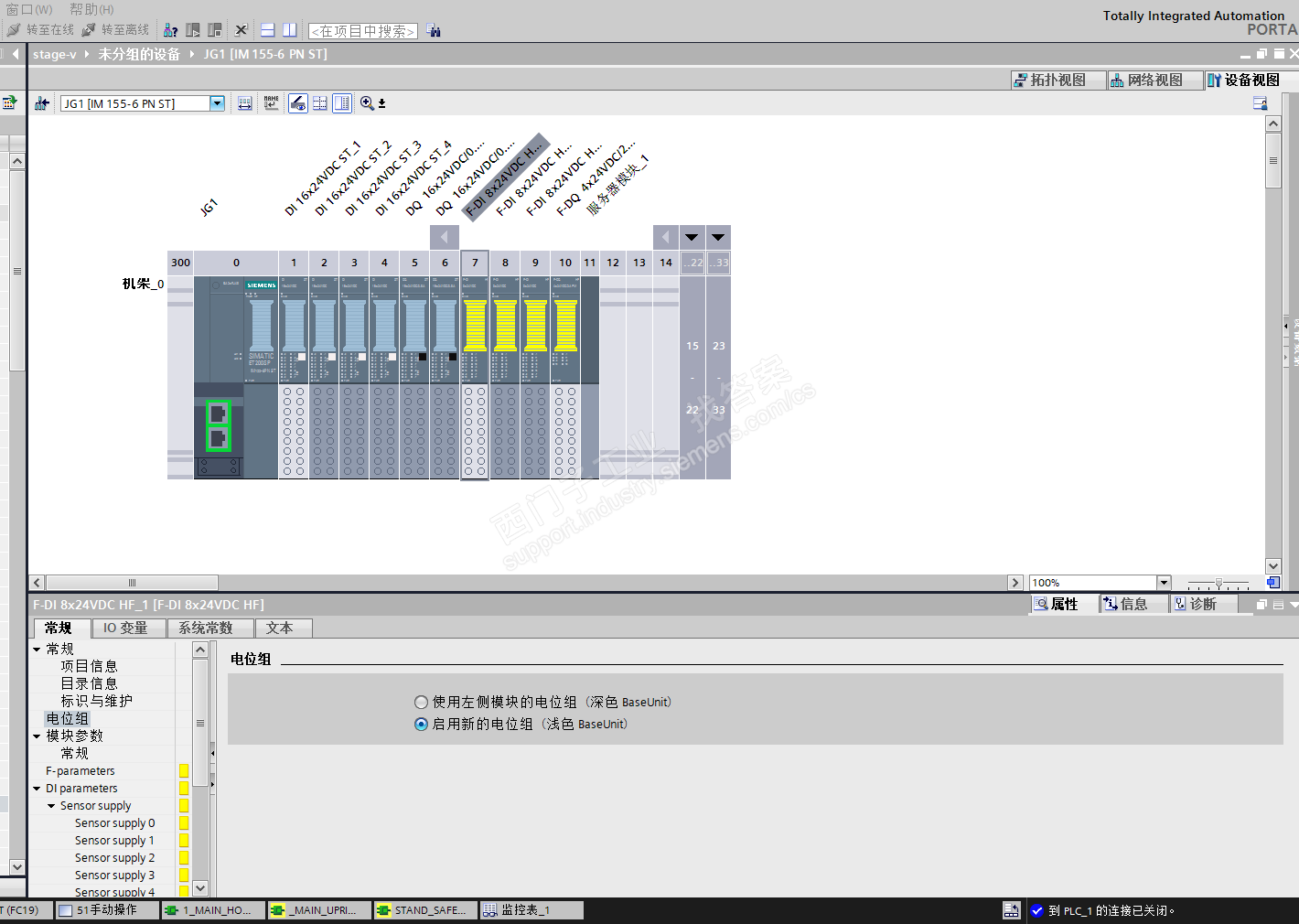Click the left rack-collapse arrow above slot 6
1299x924 pixels.
coord(445,238)
